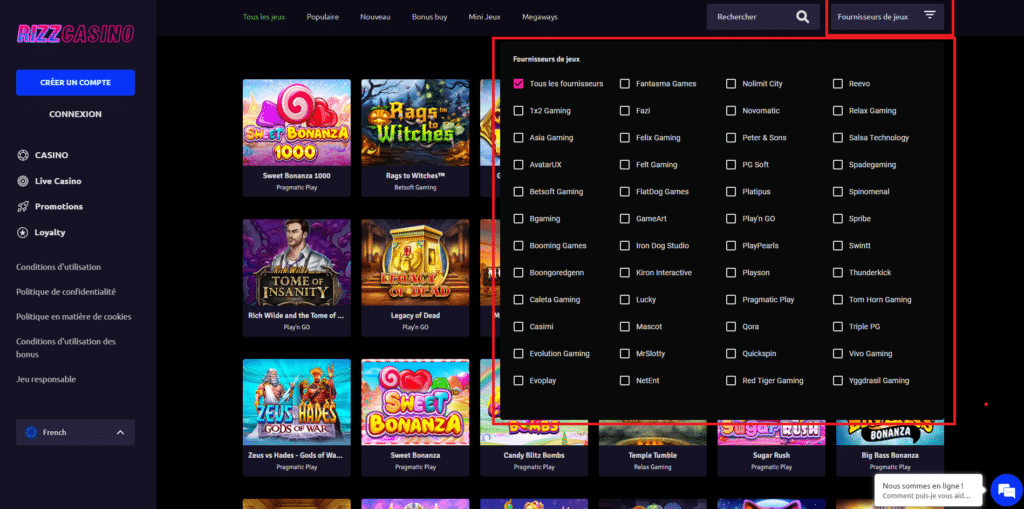The width and height of the screenshot is (1024, 509).
Task: Expand the French language chevron
Action: pos(120,433)
